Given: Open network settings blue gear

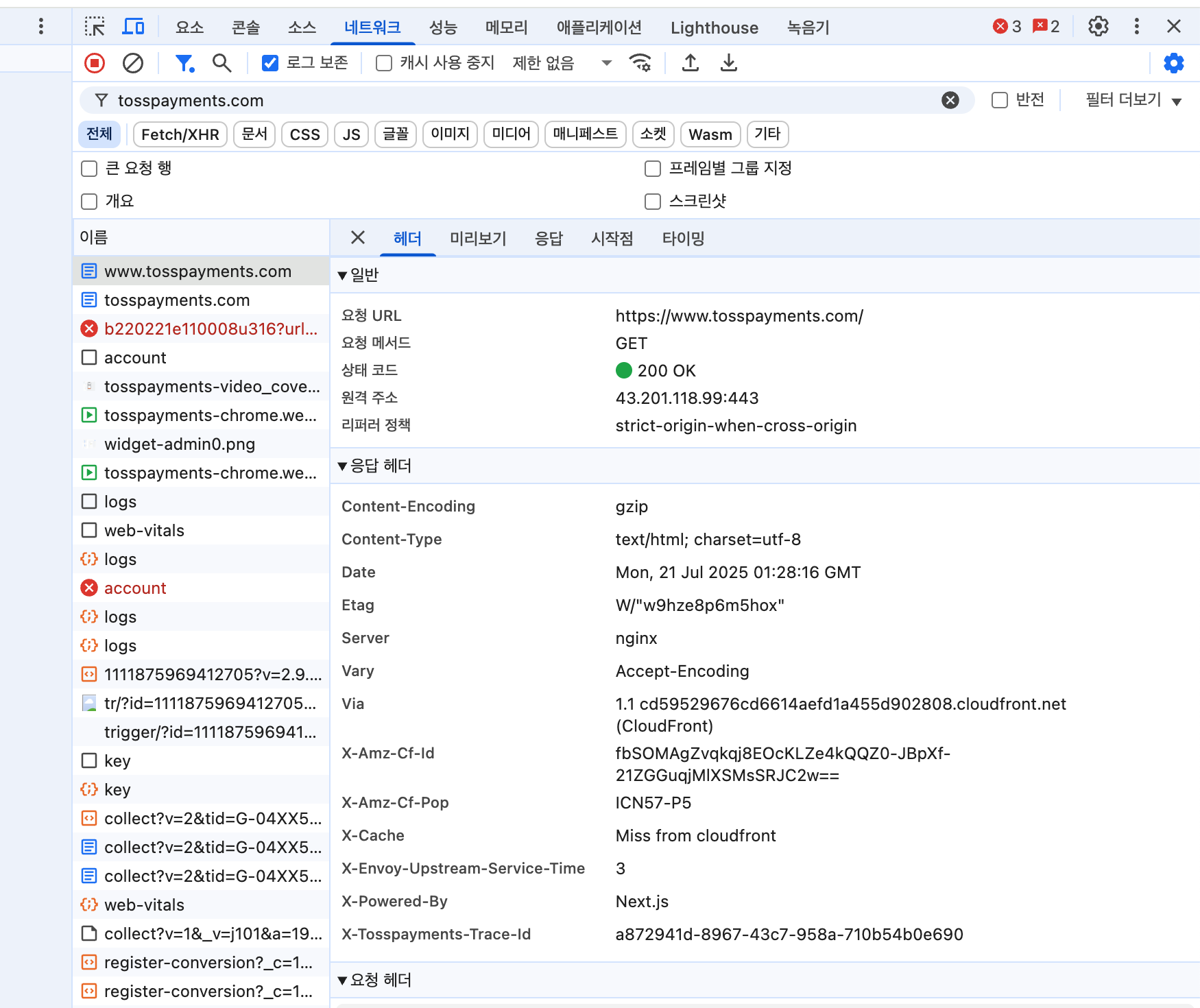Looking at the screenshot, I should click(x=1174, y=63).
